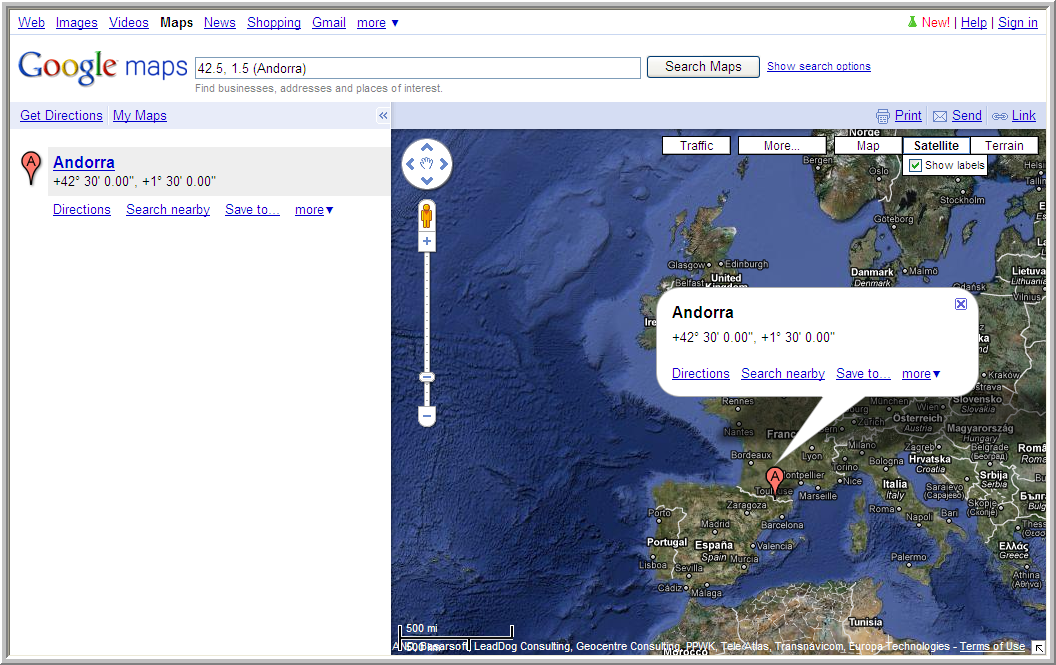Click the zoom out minus button

click(427, 415)
